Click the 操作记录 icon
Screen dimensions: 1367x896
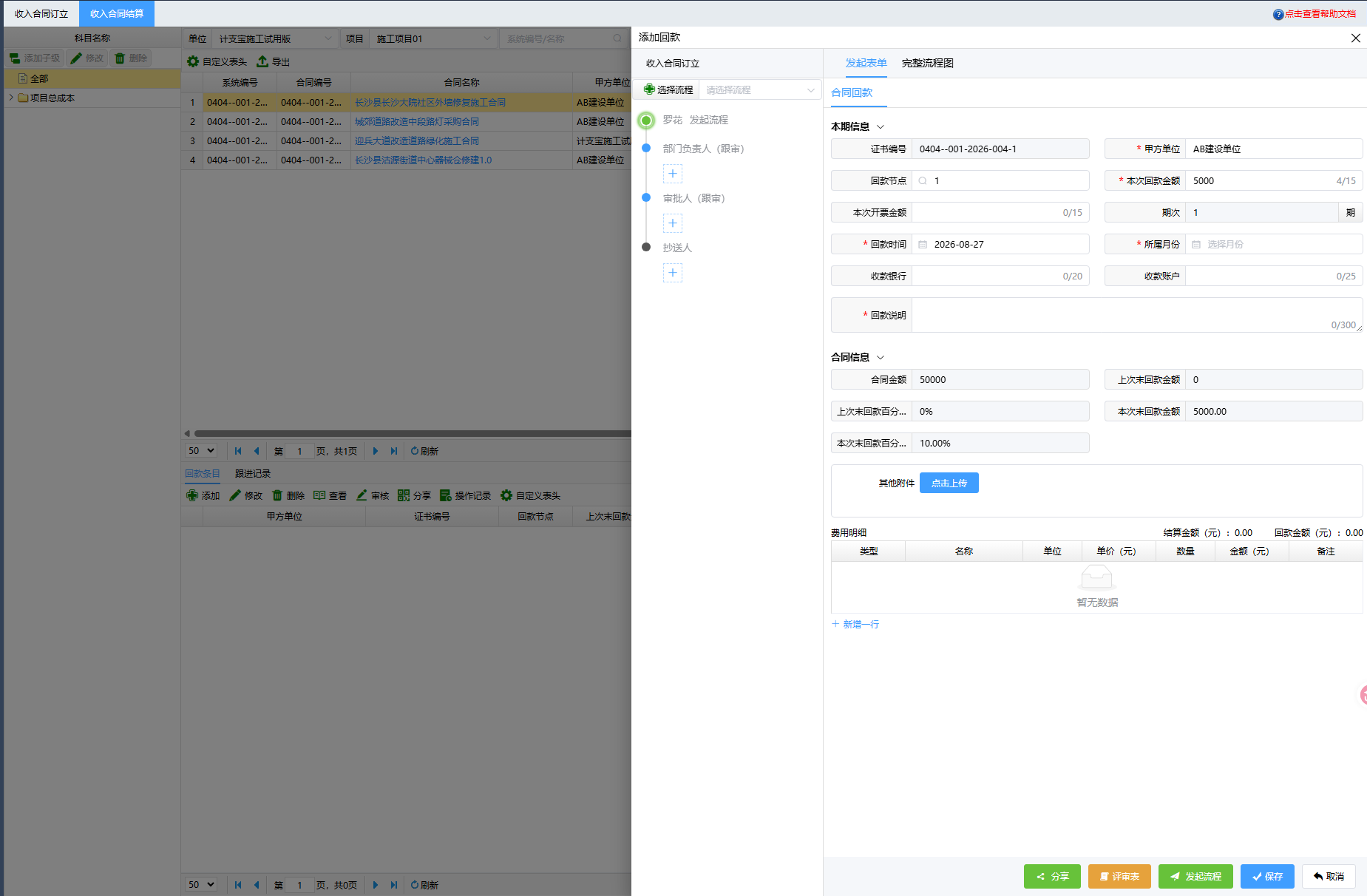click(446, 495)
